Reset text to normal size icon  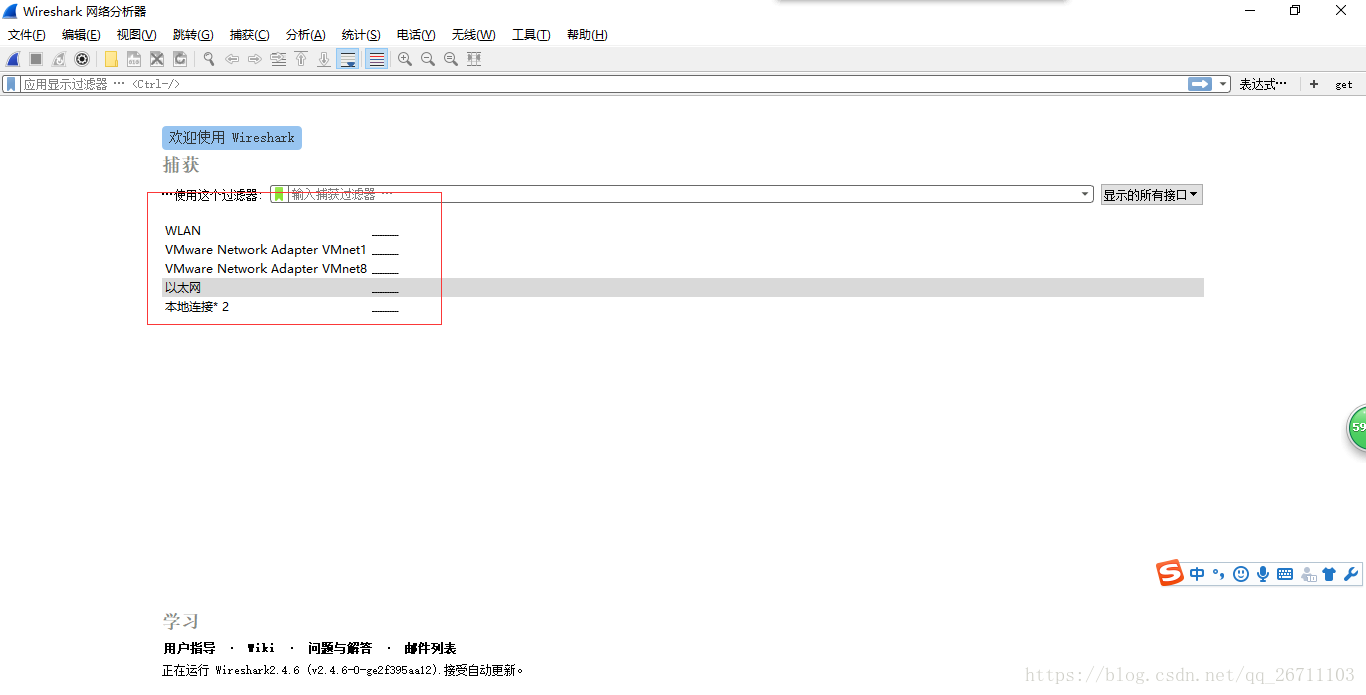(451, 59)
